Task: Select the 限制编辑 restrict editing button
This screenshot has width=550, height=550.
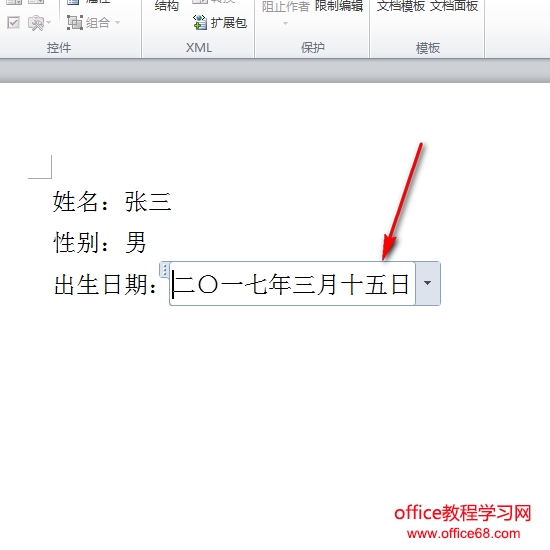Action: pyautogui.click(x=339, y=6)
